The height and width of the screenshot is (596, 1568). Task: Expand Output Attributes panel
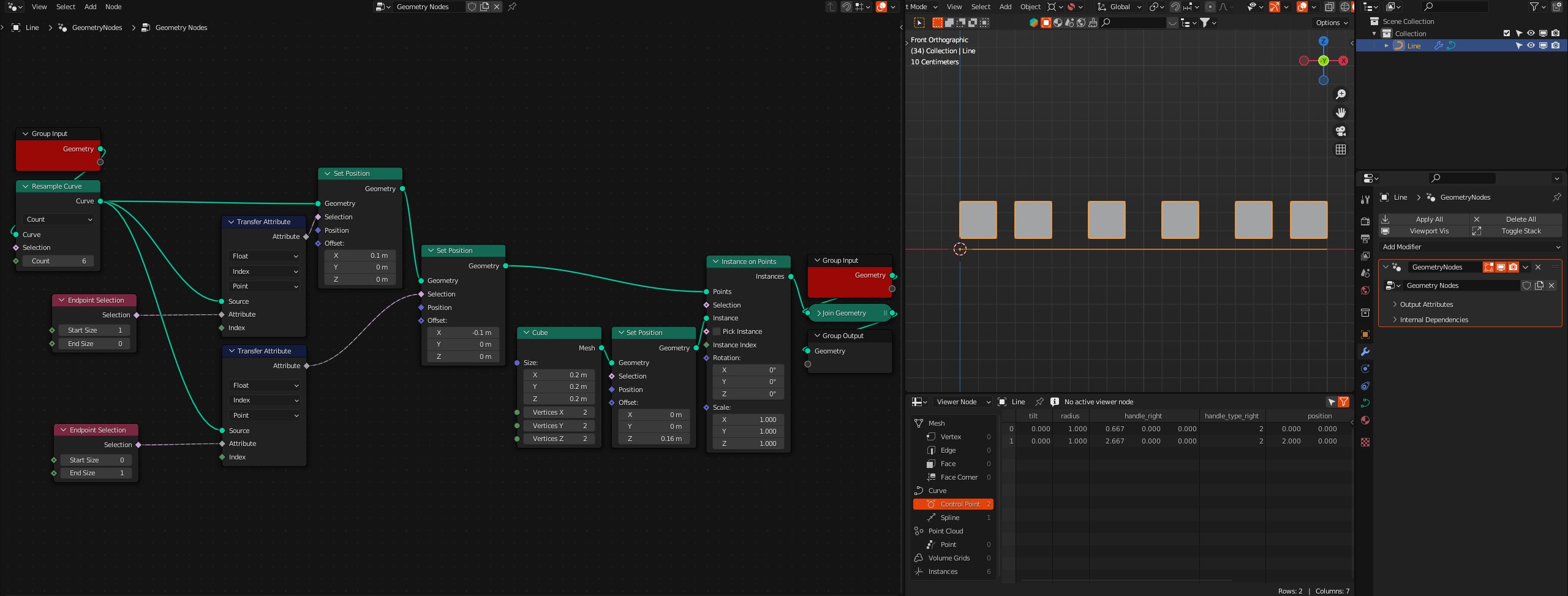(x=1426, y=304)
